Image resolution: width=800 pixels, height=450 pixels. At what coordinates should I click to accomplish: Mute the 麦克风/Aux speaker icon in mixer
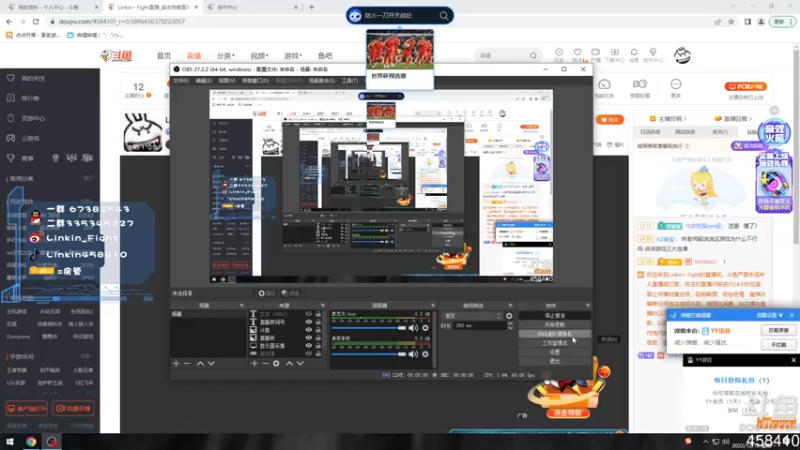413,328
